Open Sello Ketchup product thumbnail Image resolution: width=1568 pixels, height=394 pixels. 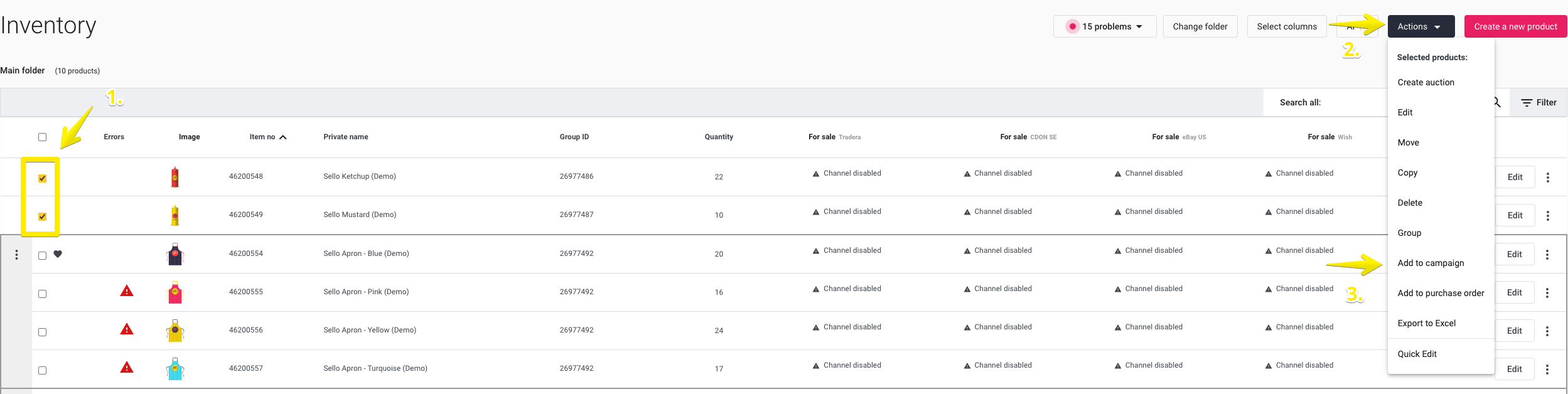175,177
